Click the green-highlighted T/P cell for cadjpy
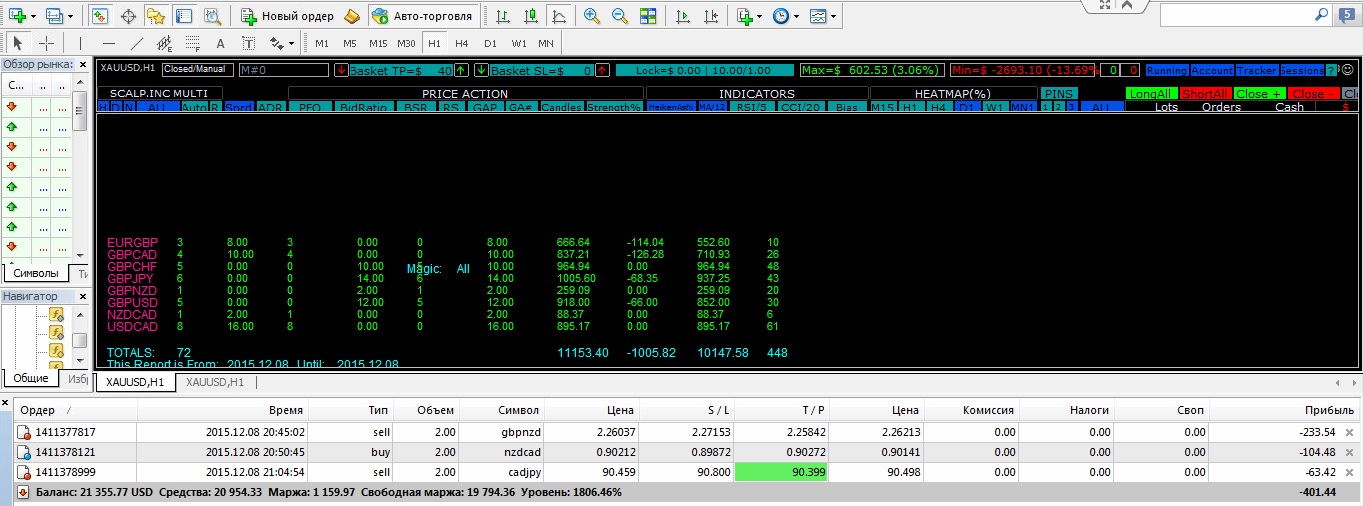 [781, 472]
